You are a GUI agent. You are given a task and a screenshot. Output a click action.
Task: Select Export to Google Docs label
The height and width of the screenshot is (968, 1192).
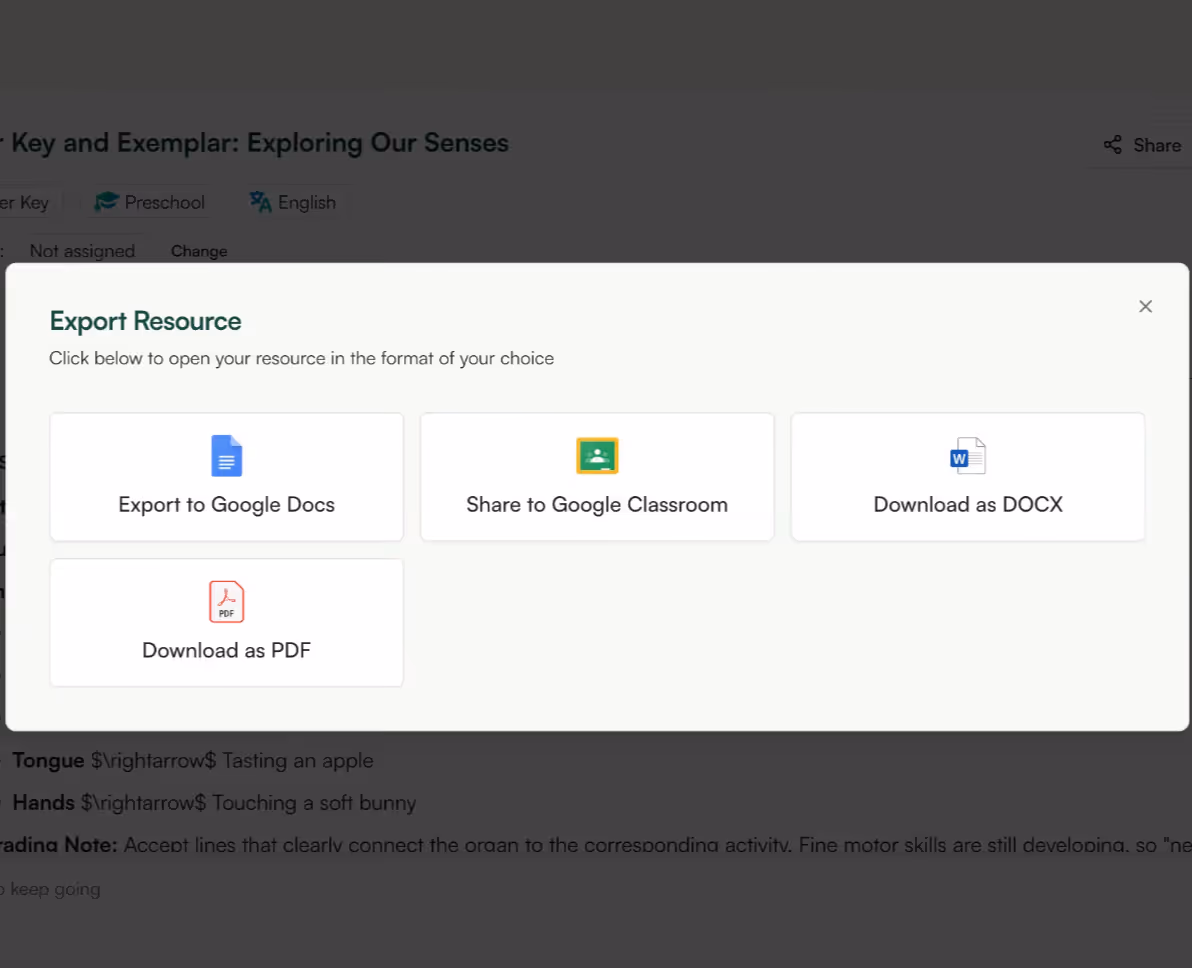[x=227, y=505]
